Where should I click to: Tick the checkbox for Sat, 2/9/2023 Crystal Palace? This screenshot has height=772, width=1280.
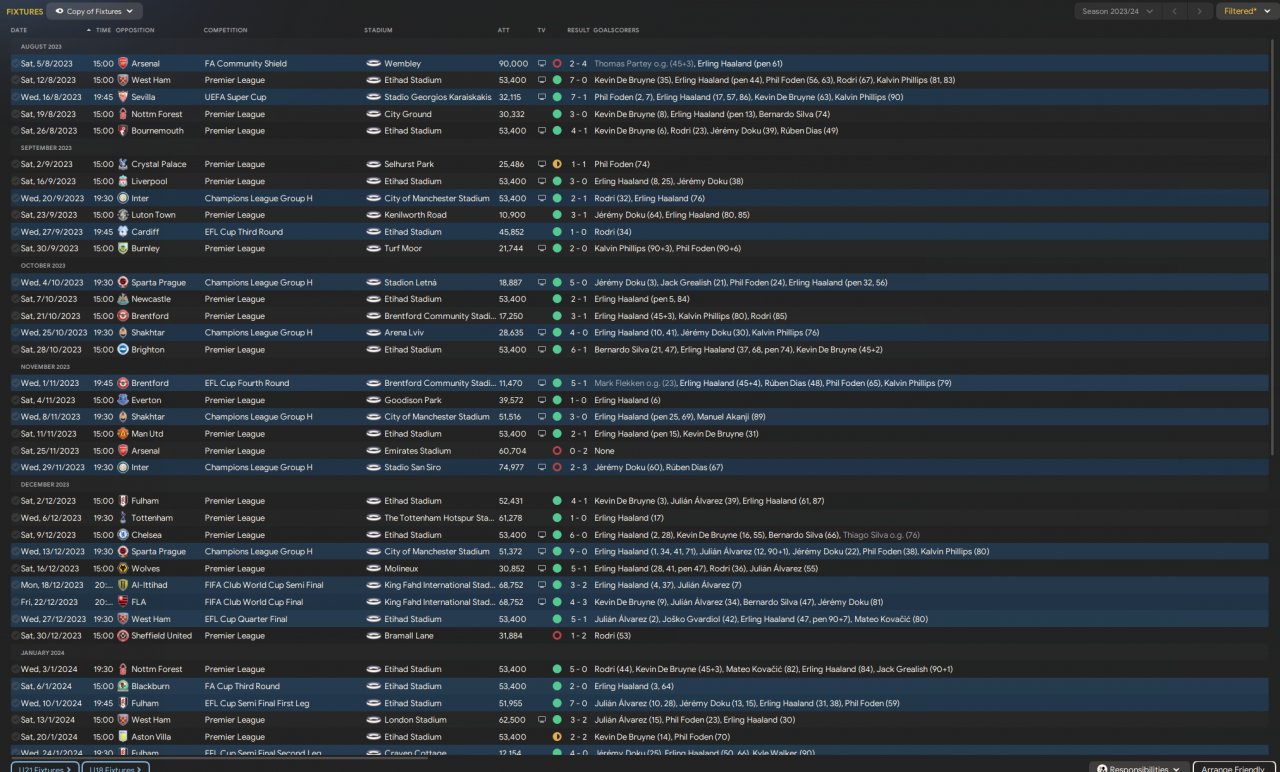point(15,164)
